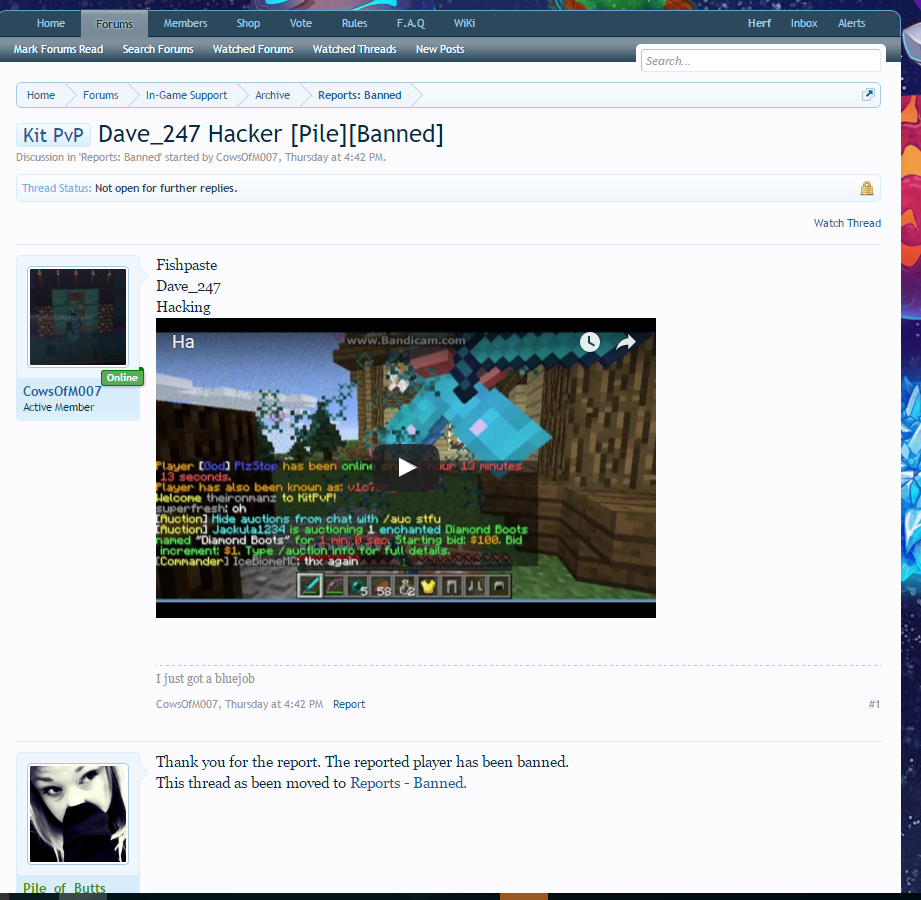921x900 pixels.
Task: Open Watched Forums link
Action: (x=253, y=49)
